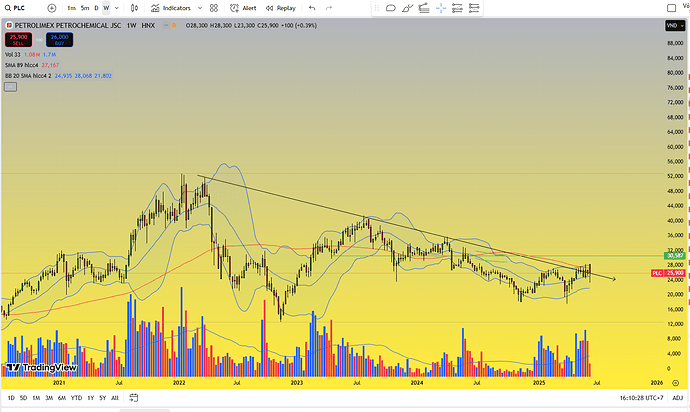Select the rounded shape drawing tool

point(390,8)
